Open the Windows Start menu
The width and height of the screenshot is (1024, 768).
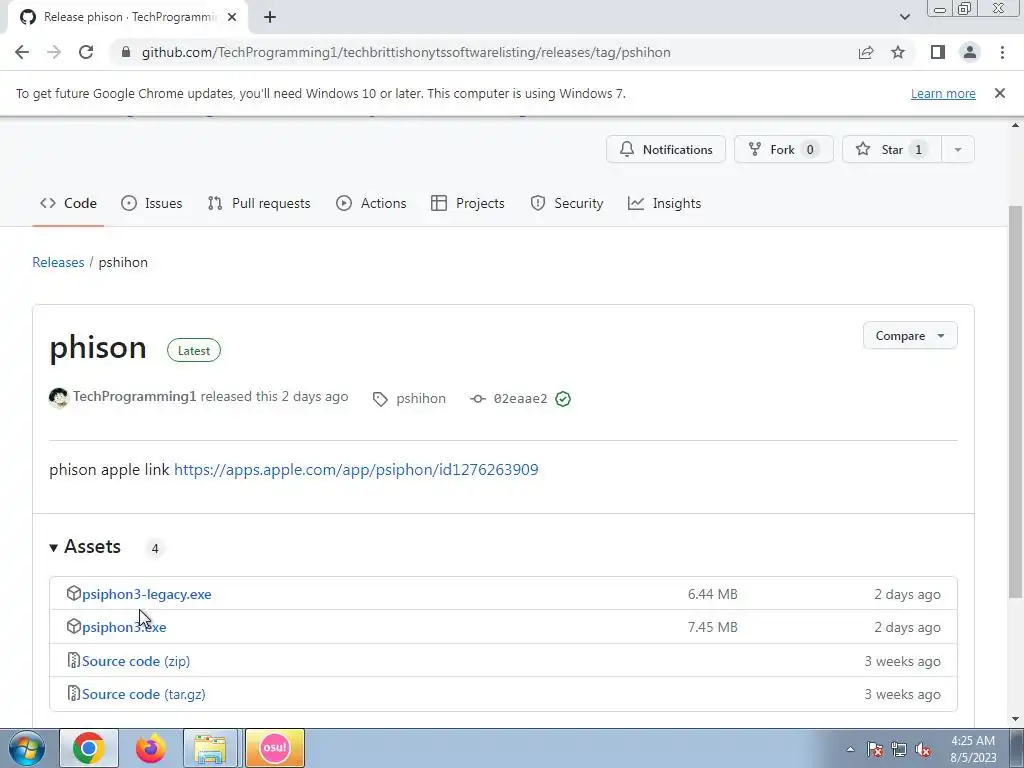(x=26, y=748)
